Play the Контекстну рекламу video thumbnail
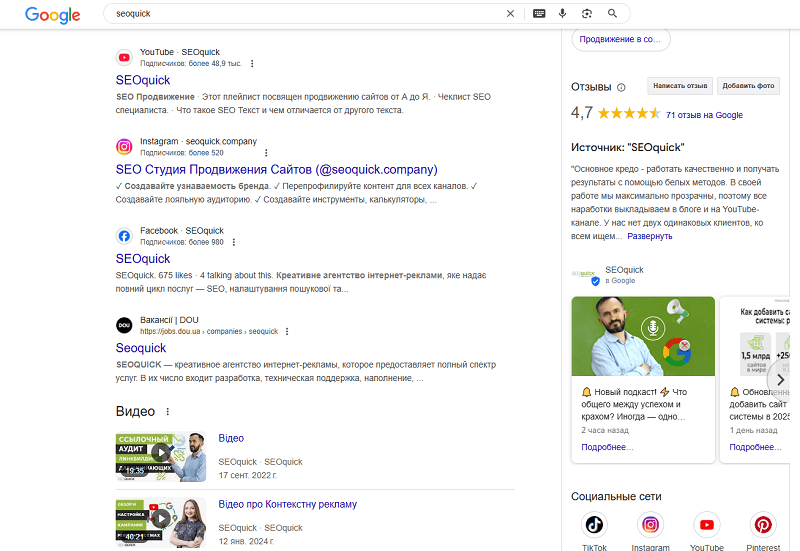This screenshot has width=800, height=551. [161, 522]
